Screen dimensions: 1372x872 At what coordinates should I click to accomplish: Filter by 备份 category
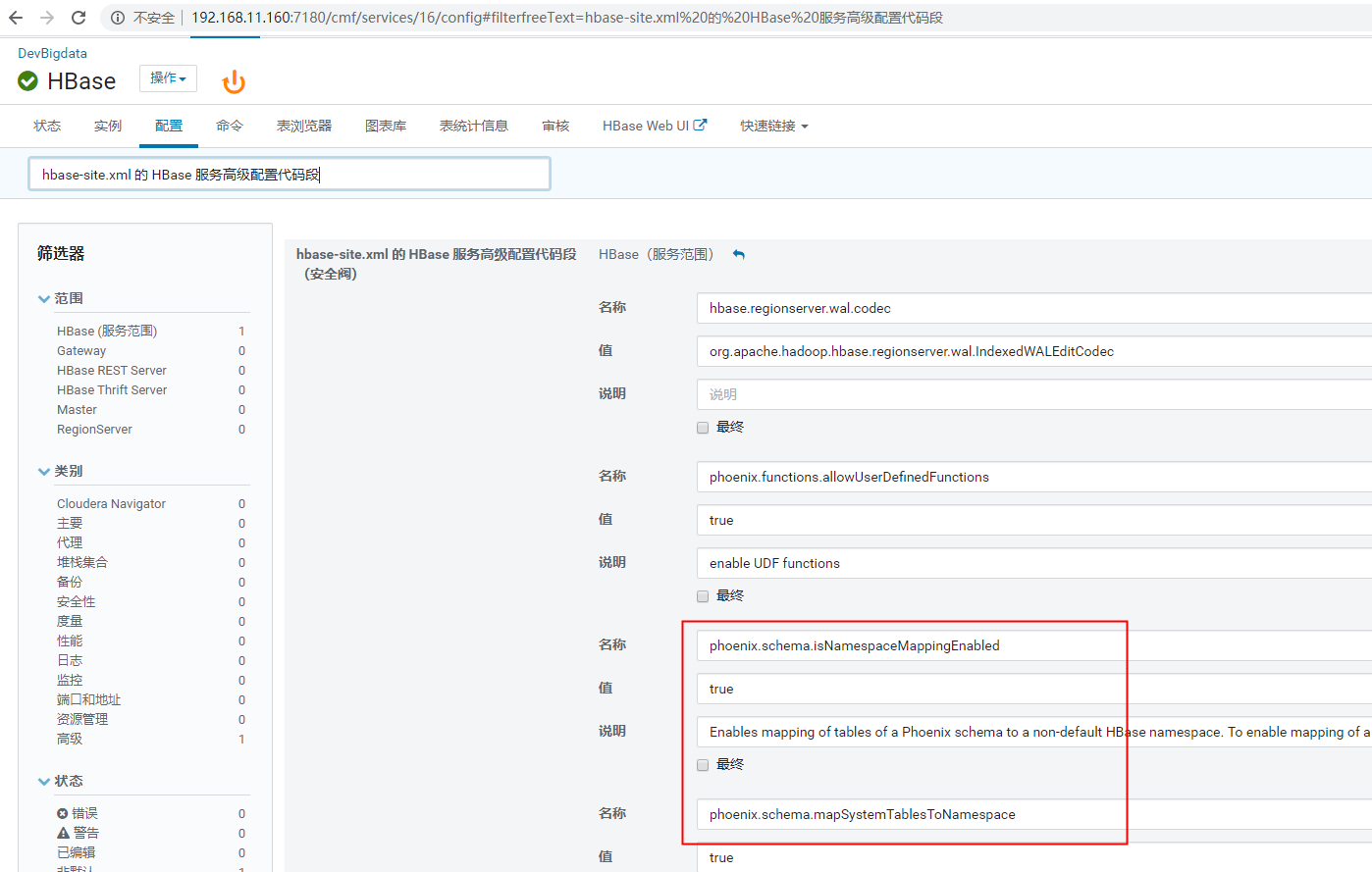(x=70, y=582)
